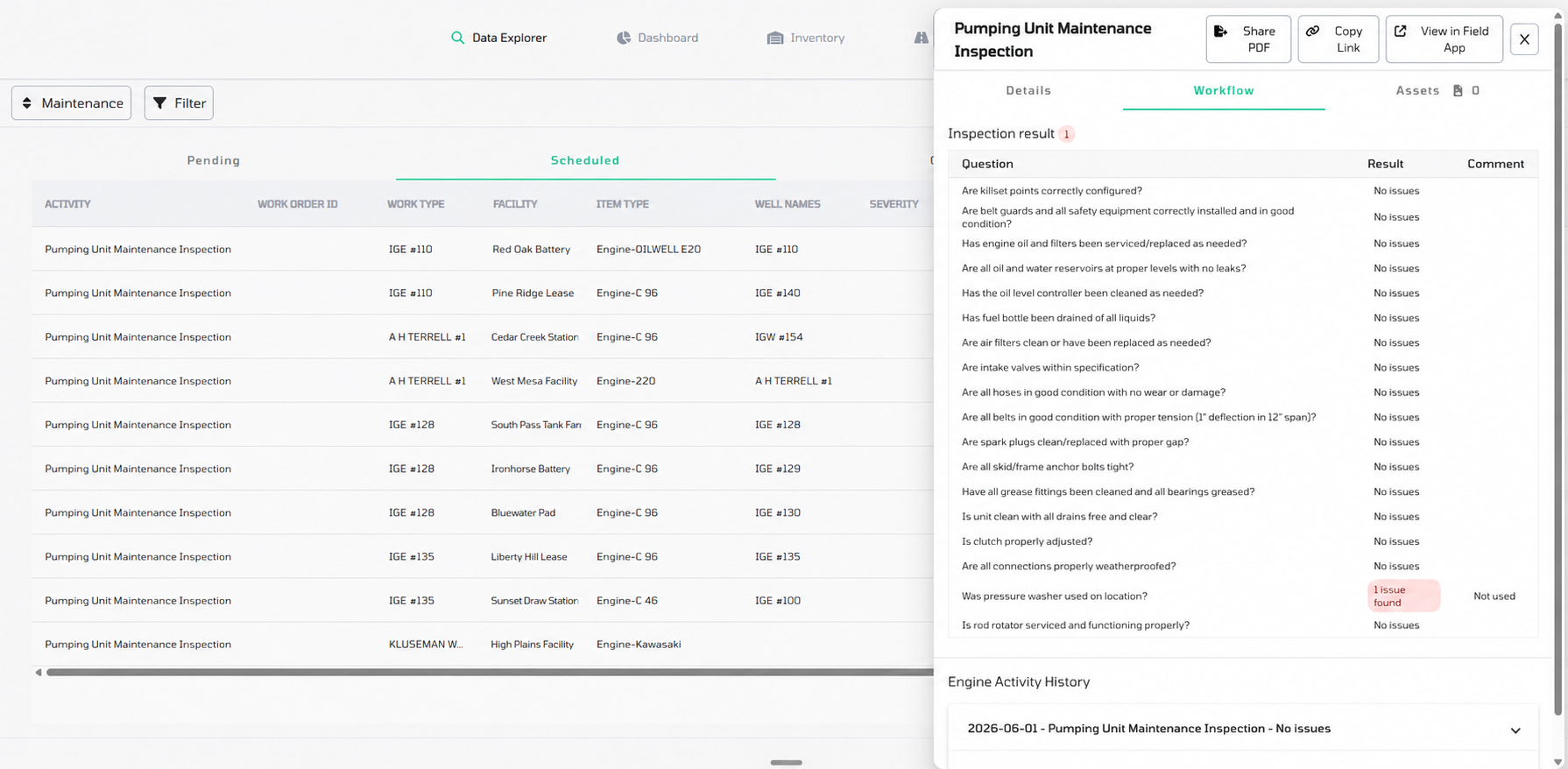Click the pressure washer question row
This screenshot has height=769, width=1568.
(1243, 596)
